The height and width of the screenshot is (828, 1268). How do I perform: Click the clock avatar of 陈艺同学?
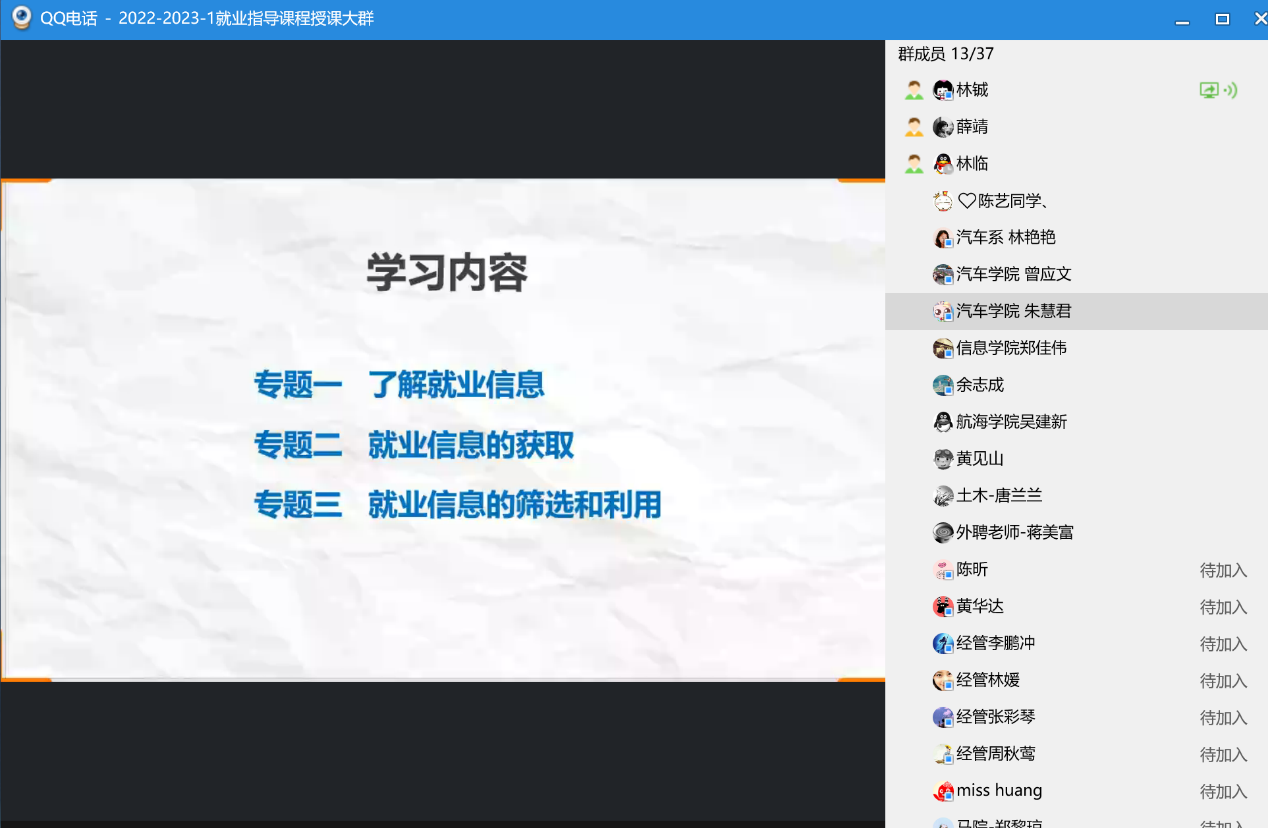pos(943,201)
